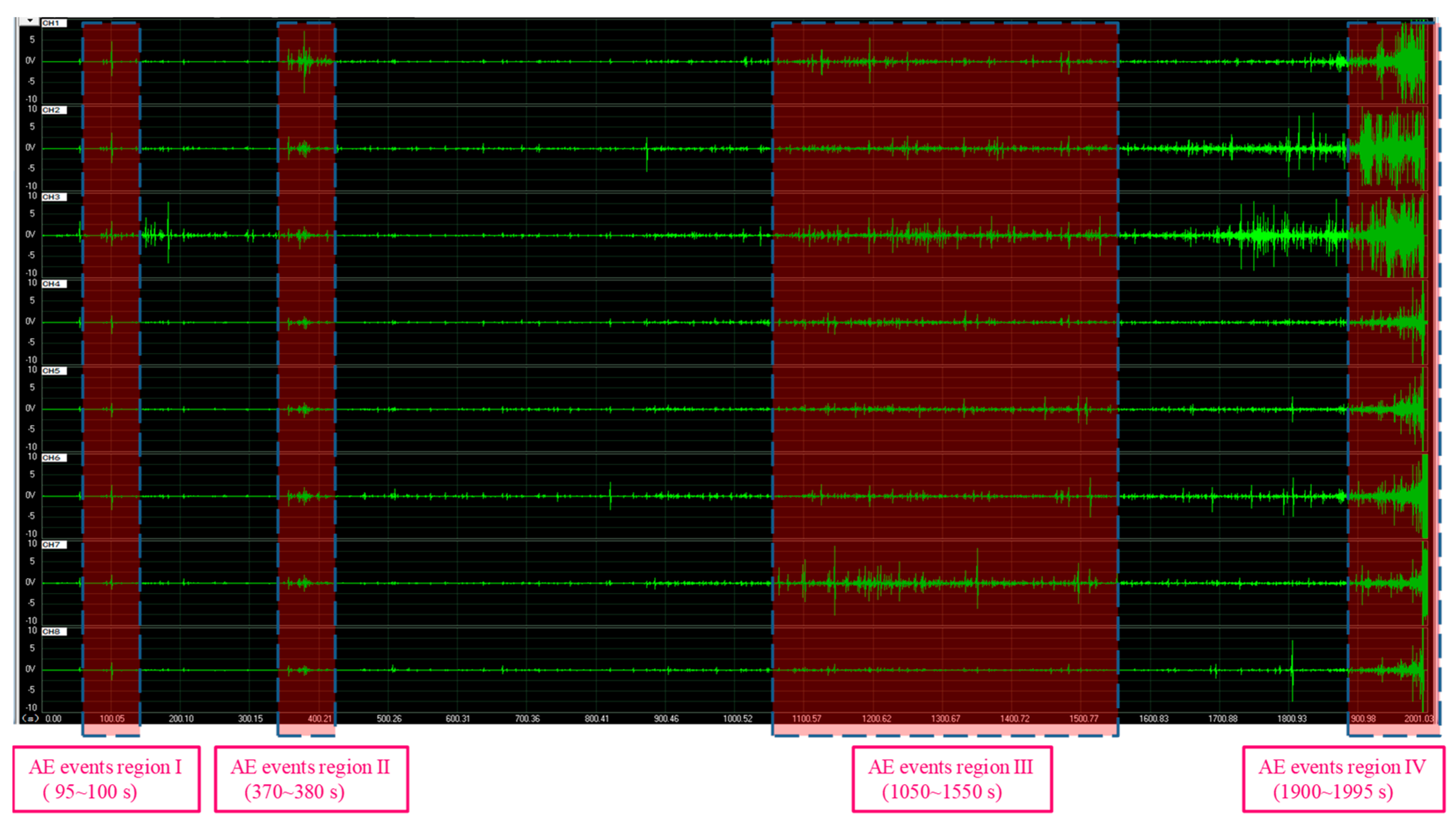This screenshot has height=828, width=1456.
Task: Open the dropdown arrow beside CH1
Action: click(x=29, y=22)
